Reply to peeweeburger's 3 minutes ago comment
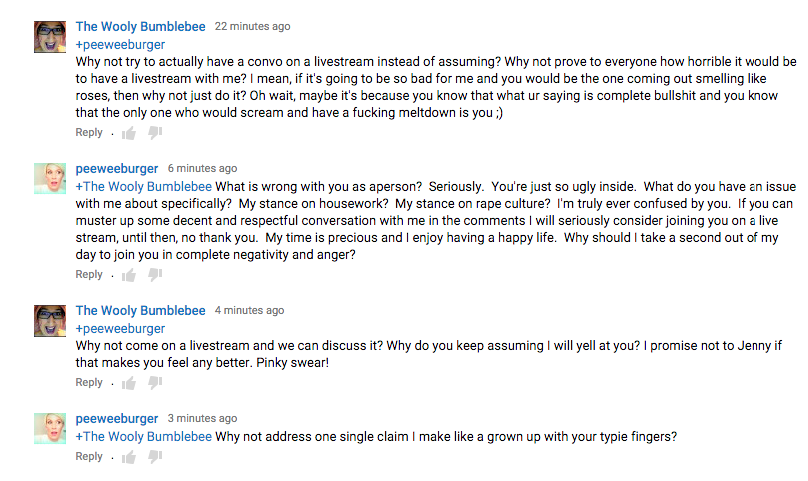 pyautogui.click(x=89, y=457)
